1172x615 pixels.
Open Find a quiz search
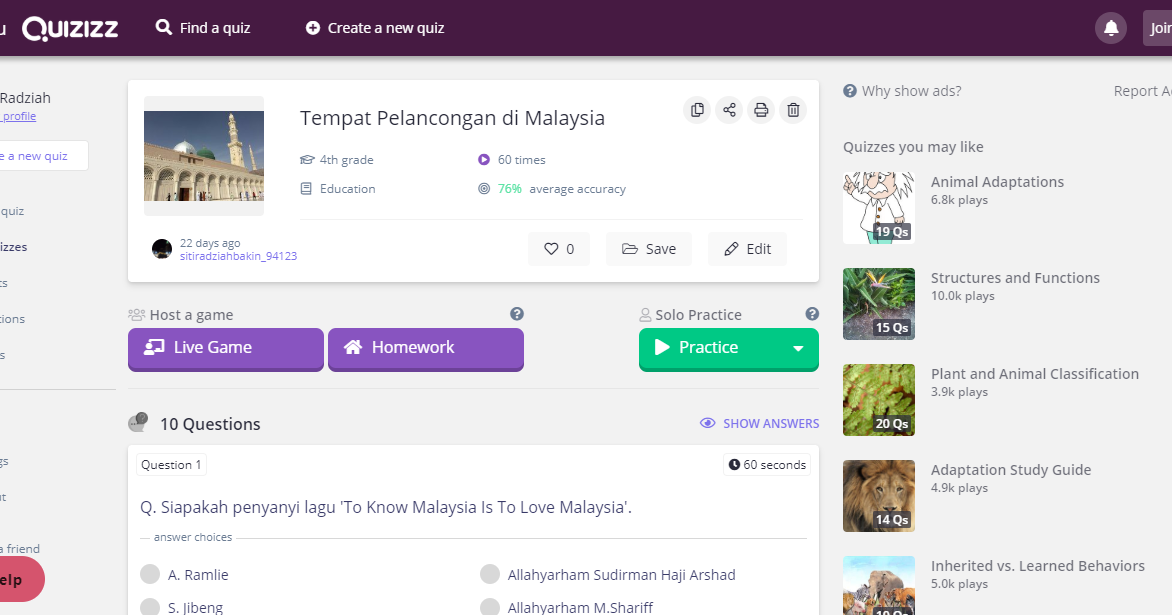click(203, 28)
